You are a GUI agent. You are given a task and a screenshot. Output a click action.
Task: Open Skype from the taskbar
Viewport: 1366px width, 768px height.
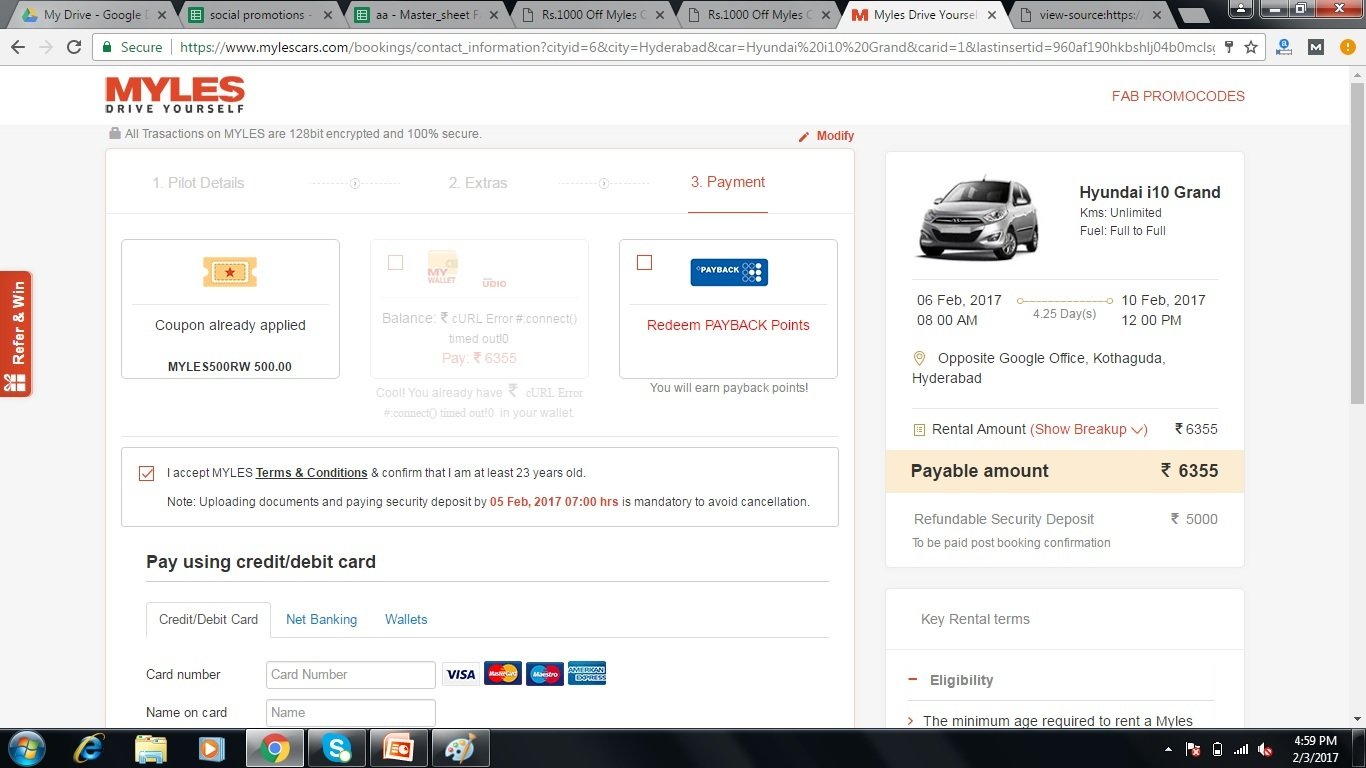337,748
